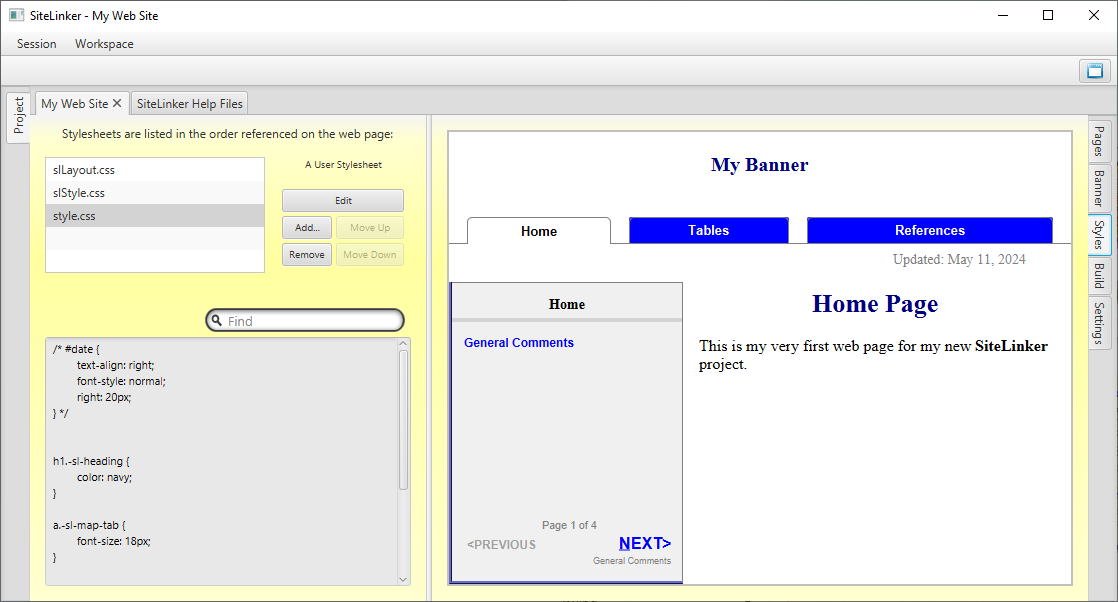
Task: Click the Tables tab in the preview
Action: (x=708, y=231)
